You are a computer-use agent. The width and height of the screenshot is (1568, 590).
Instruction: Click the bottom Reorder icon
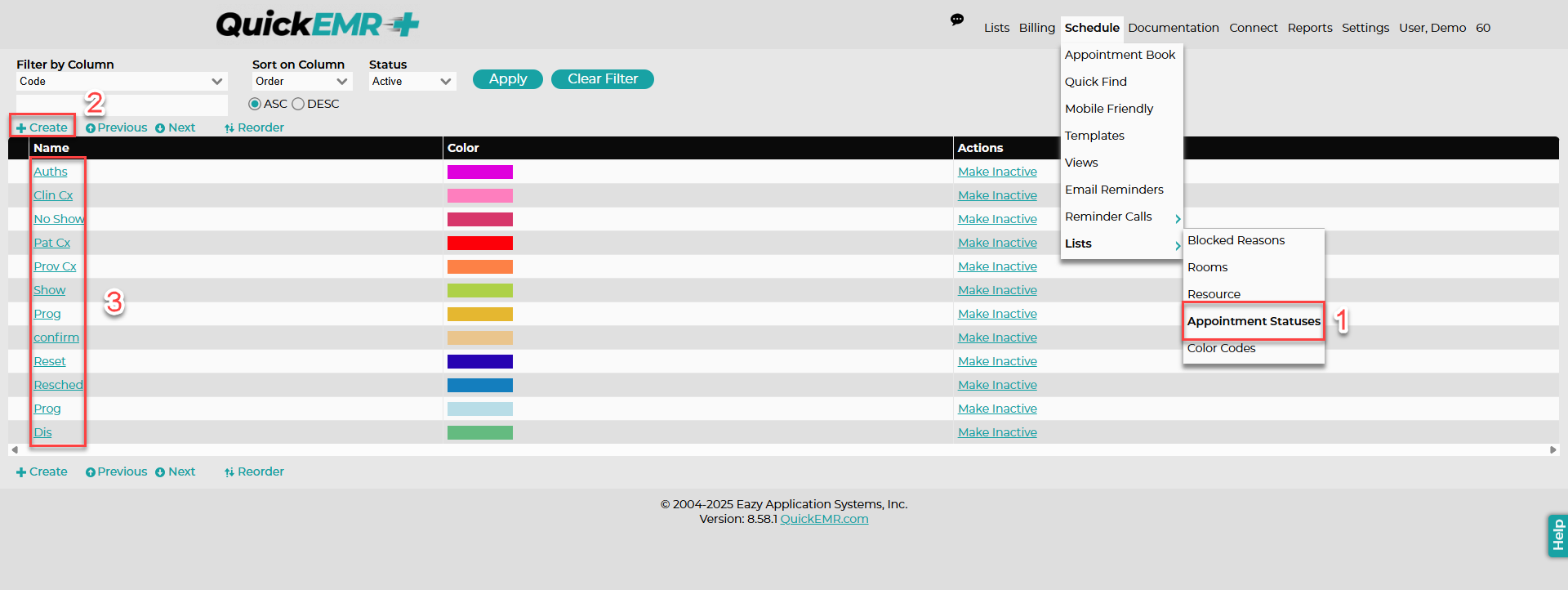[x=229, y=472]
